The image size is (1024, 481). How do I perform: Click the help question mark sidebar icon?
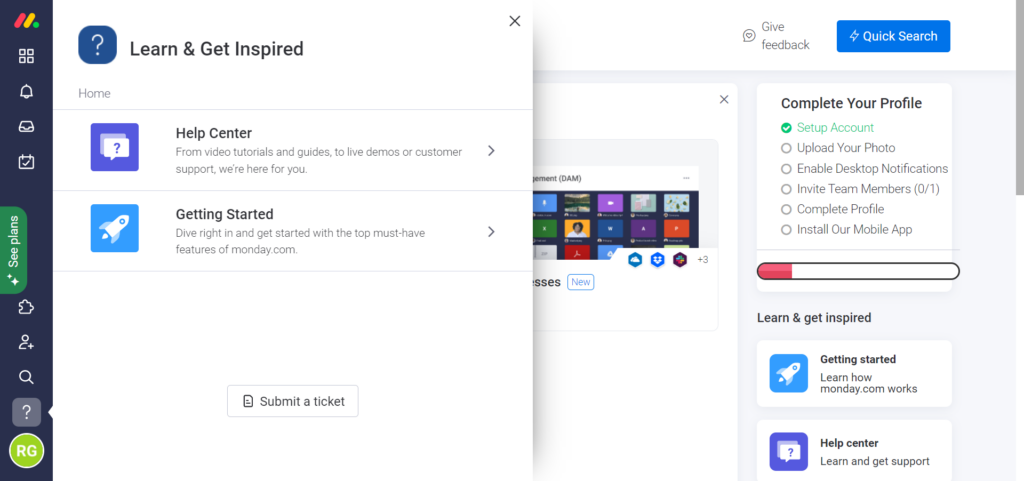[x=26, y=412]
